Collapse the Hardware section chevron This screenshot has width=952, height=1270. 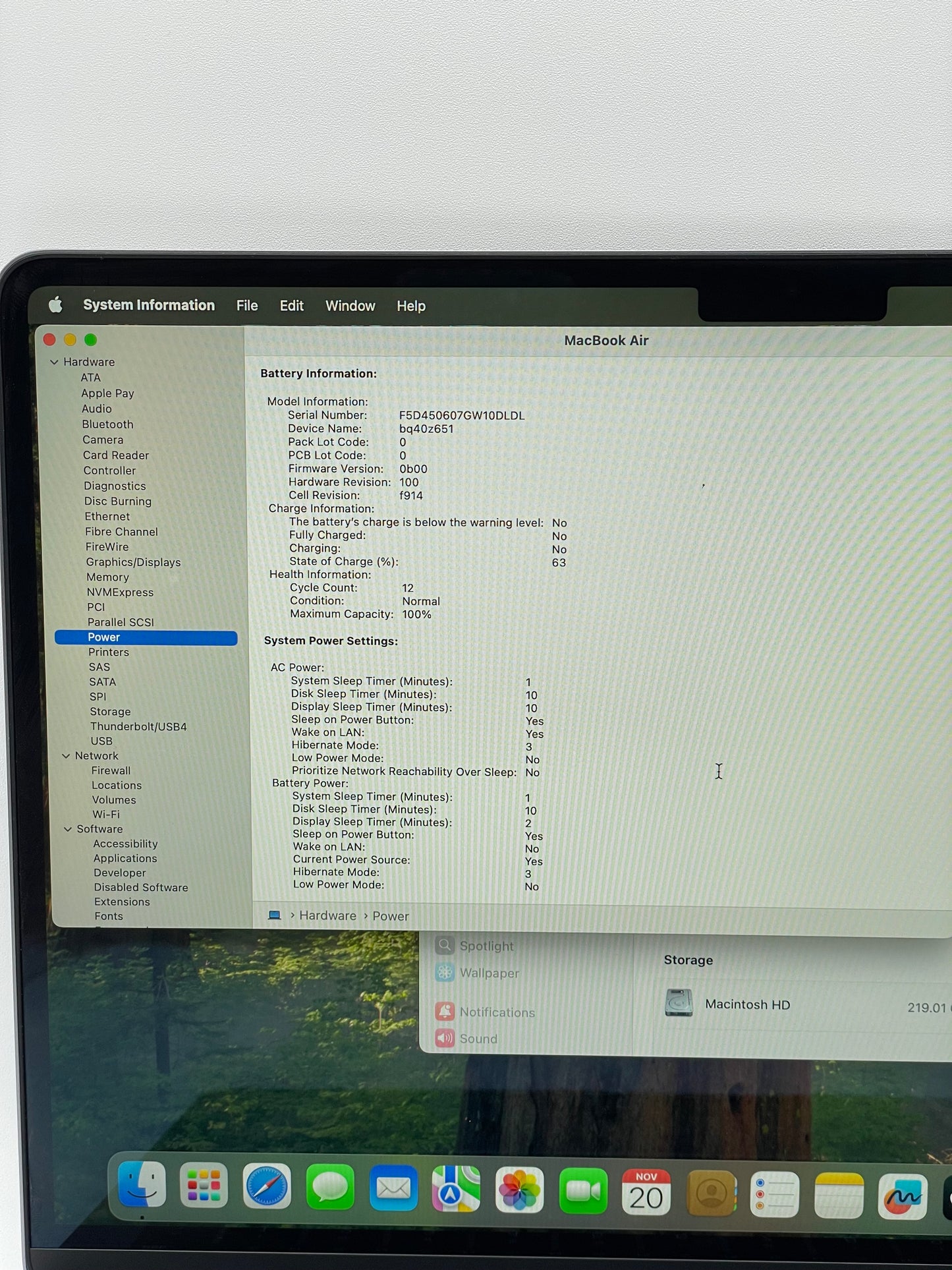[x=54, y=362]
